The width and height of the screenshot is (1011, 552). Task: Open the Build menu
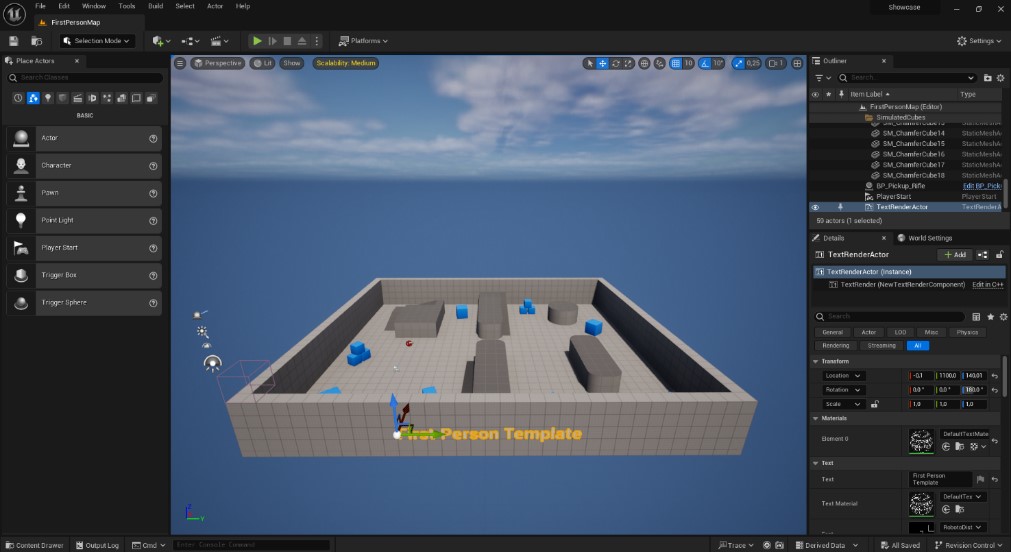[155, 6]
